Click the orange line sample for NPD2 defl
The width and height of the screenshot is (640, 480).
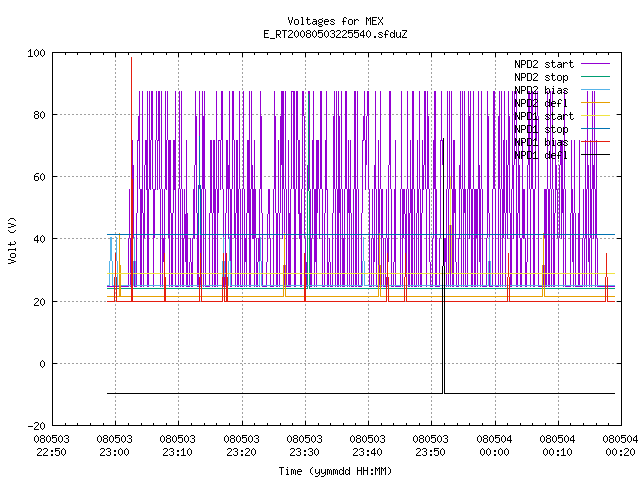coord(596,102)
